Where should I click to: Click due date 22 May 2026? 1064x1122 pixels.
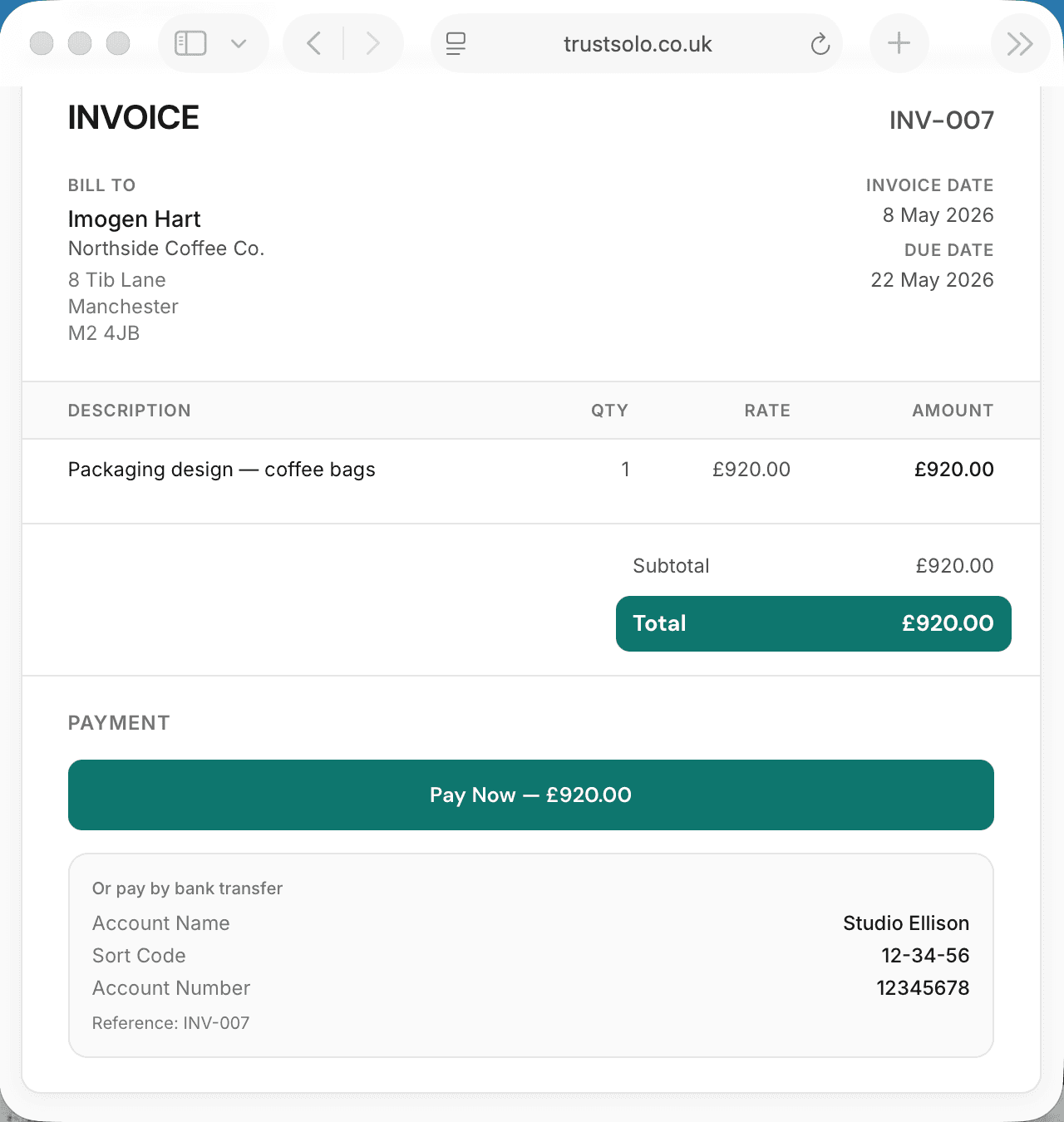933,280
